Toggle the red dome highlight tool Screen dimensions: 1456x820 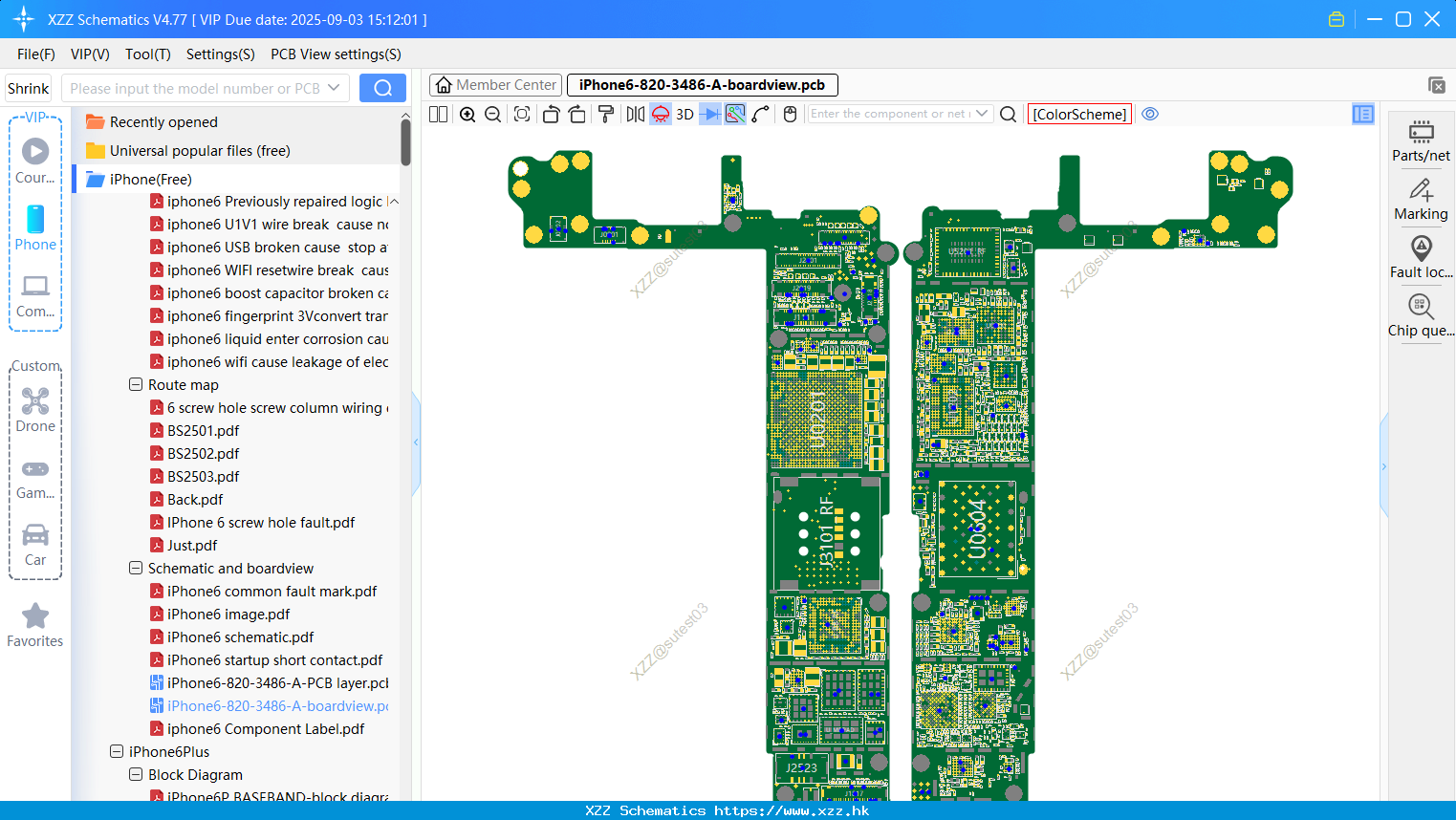tap(661, 114)
